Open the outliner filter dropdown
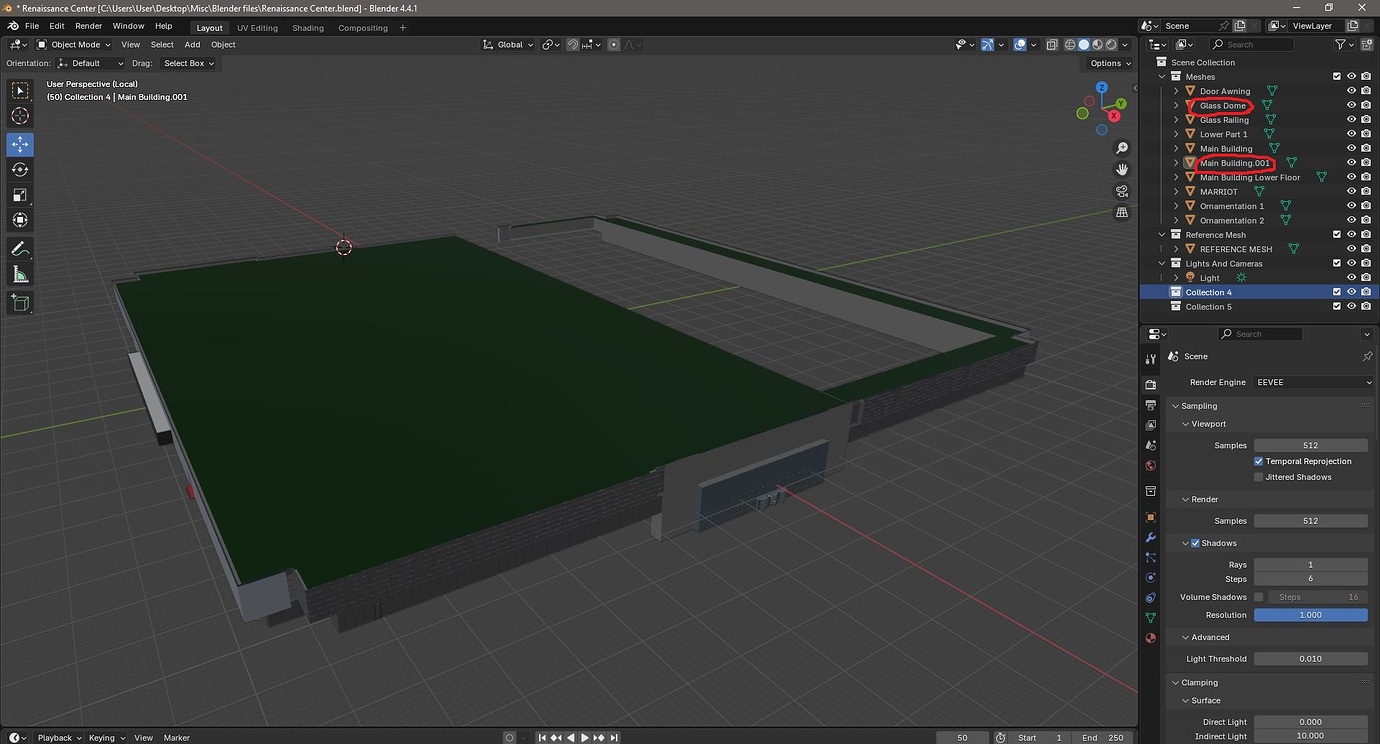The width and height of the screenshot is (1380, 744). (x=1345, y=44)
